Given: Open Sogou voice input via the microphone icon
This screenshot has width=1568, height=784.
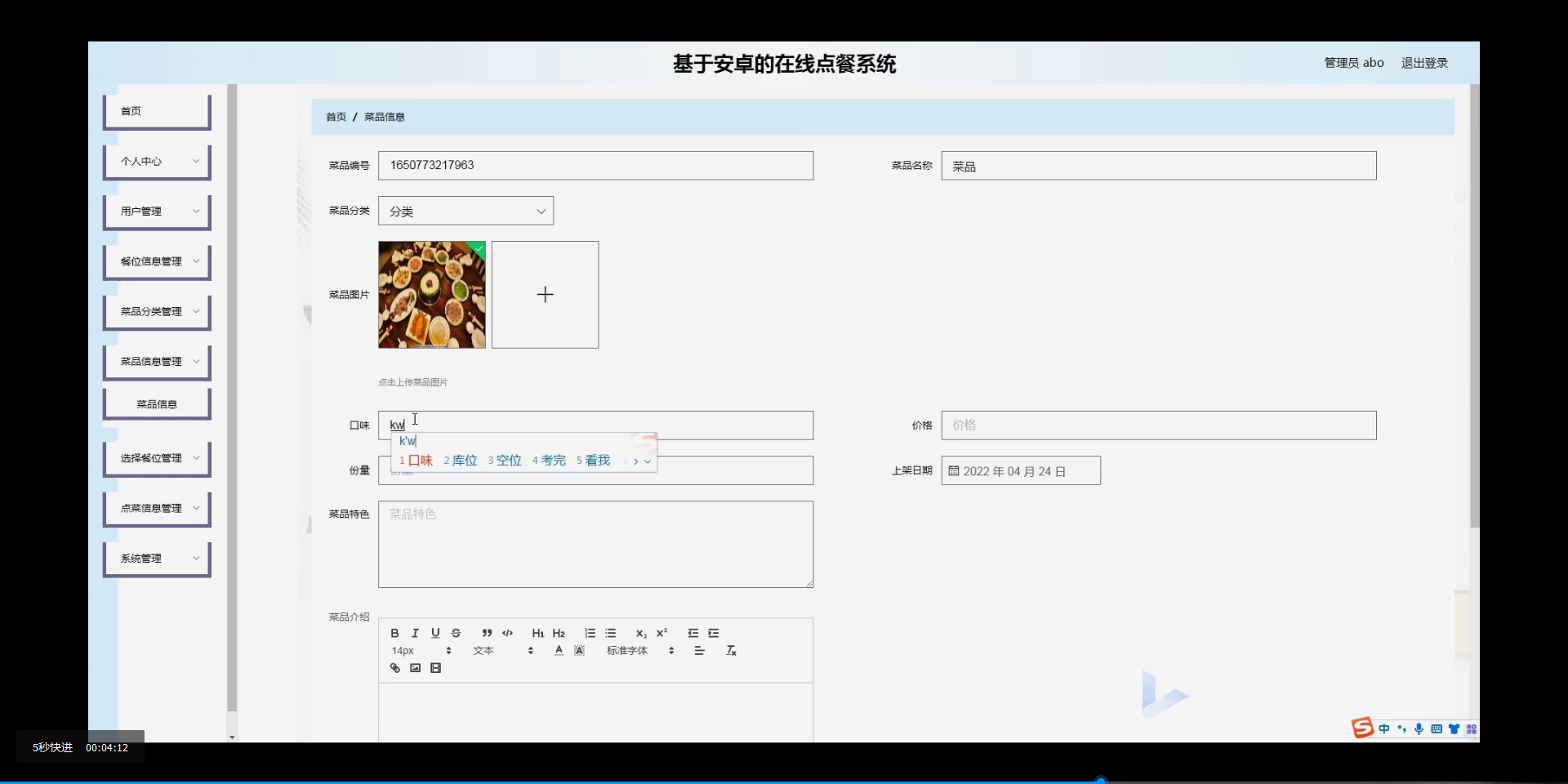Looking at the screenshot, I should [x=1419, y=728].
